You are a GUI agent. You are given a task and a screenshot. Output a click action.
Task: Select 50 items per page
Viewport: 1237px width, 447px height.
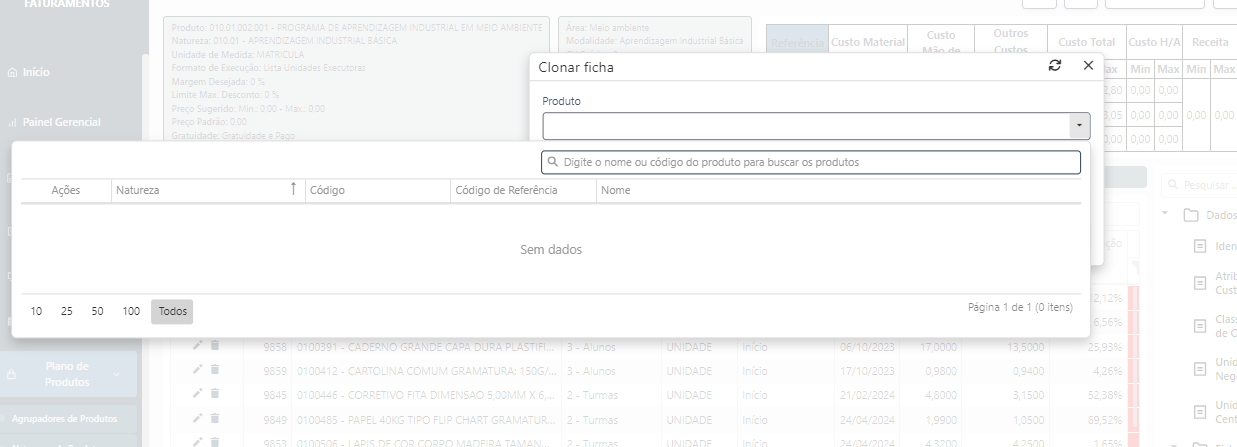tap(97, 312)
